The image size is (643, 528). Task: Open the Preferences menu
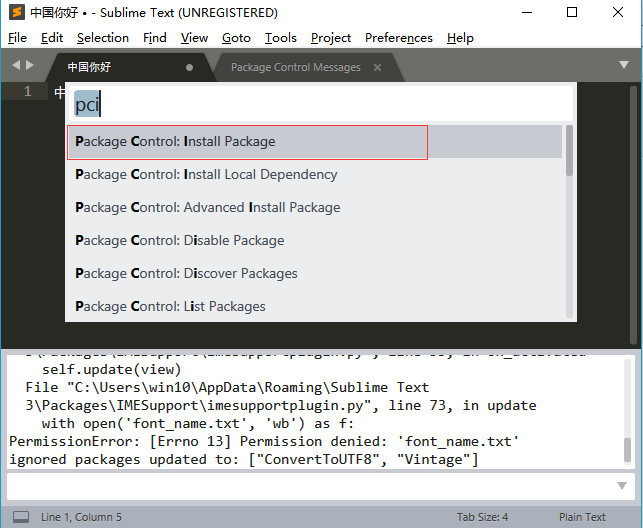click(x=399, y=38)
